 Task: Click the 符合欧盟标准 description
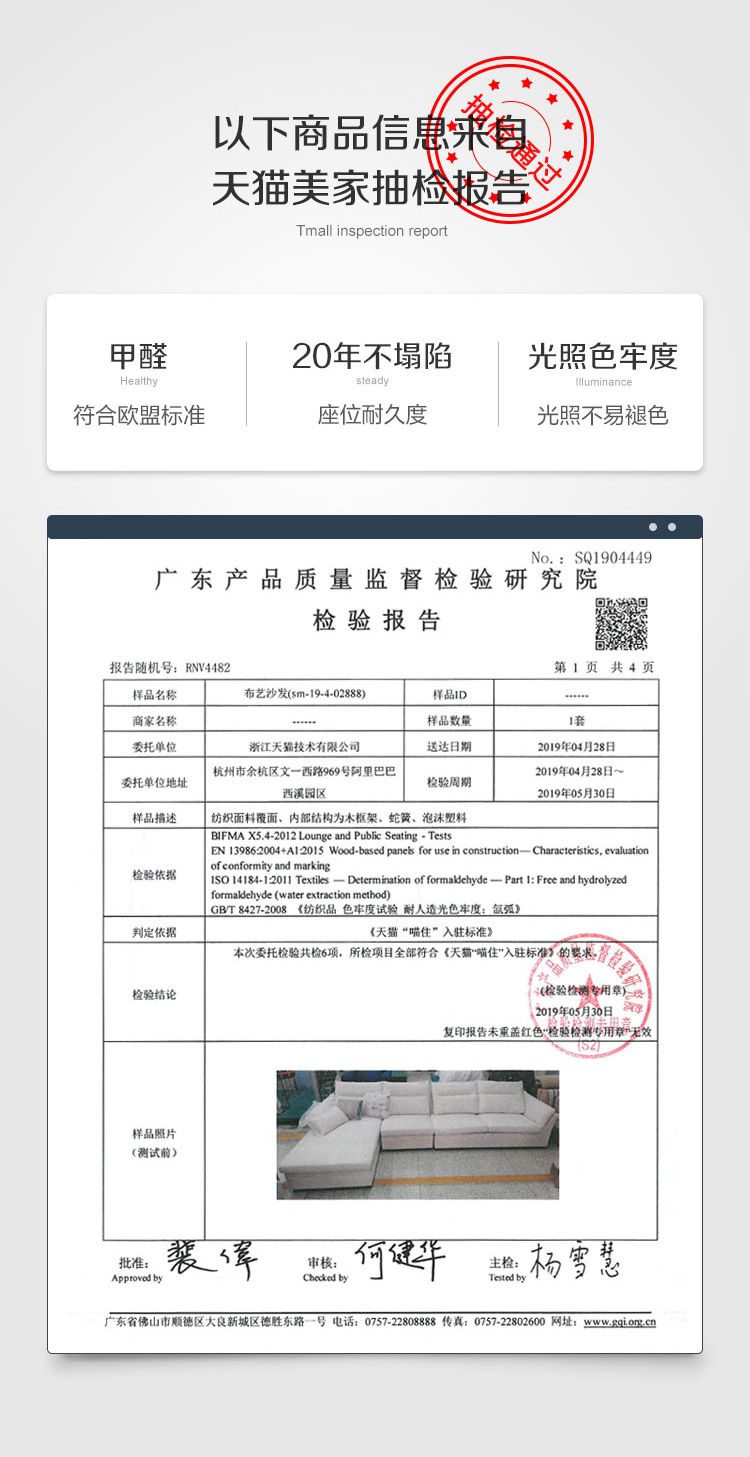(x=139, y=415)
